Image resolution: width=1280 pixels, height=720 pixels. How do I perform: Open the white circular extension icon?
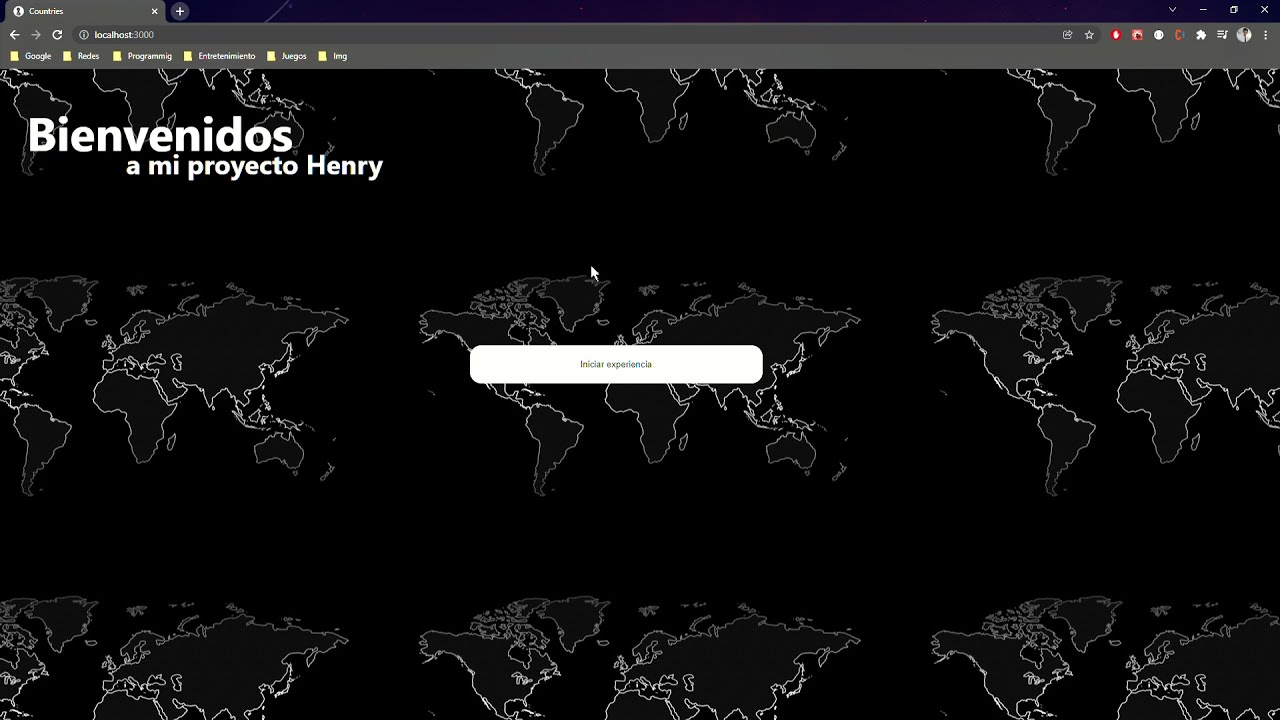(x=1159, y=35)
